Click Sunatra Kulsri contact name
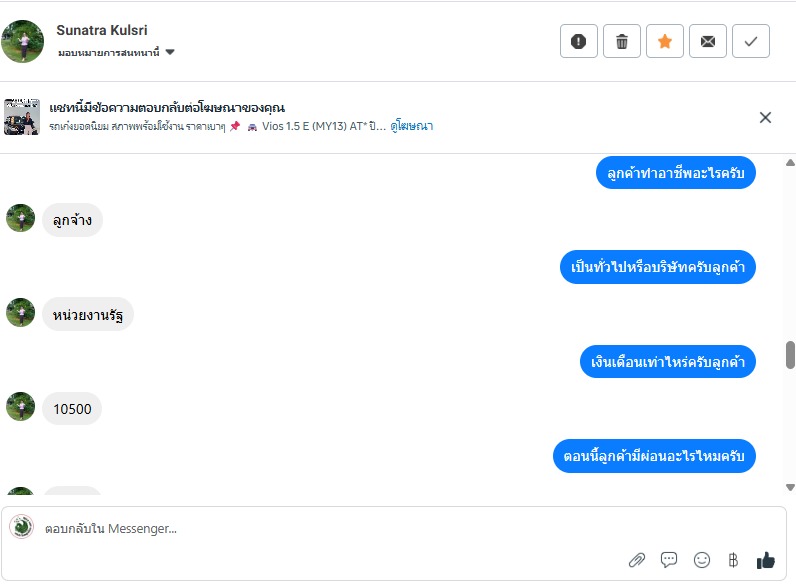This screenshot has width=796, height=585. point(102,30)
